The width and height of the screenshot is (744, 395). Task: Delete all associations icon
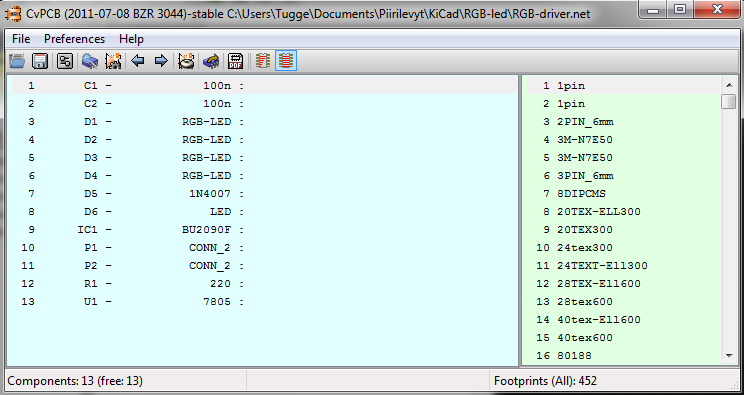click(x=186, y=61)
